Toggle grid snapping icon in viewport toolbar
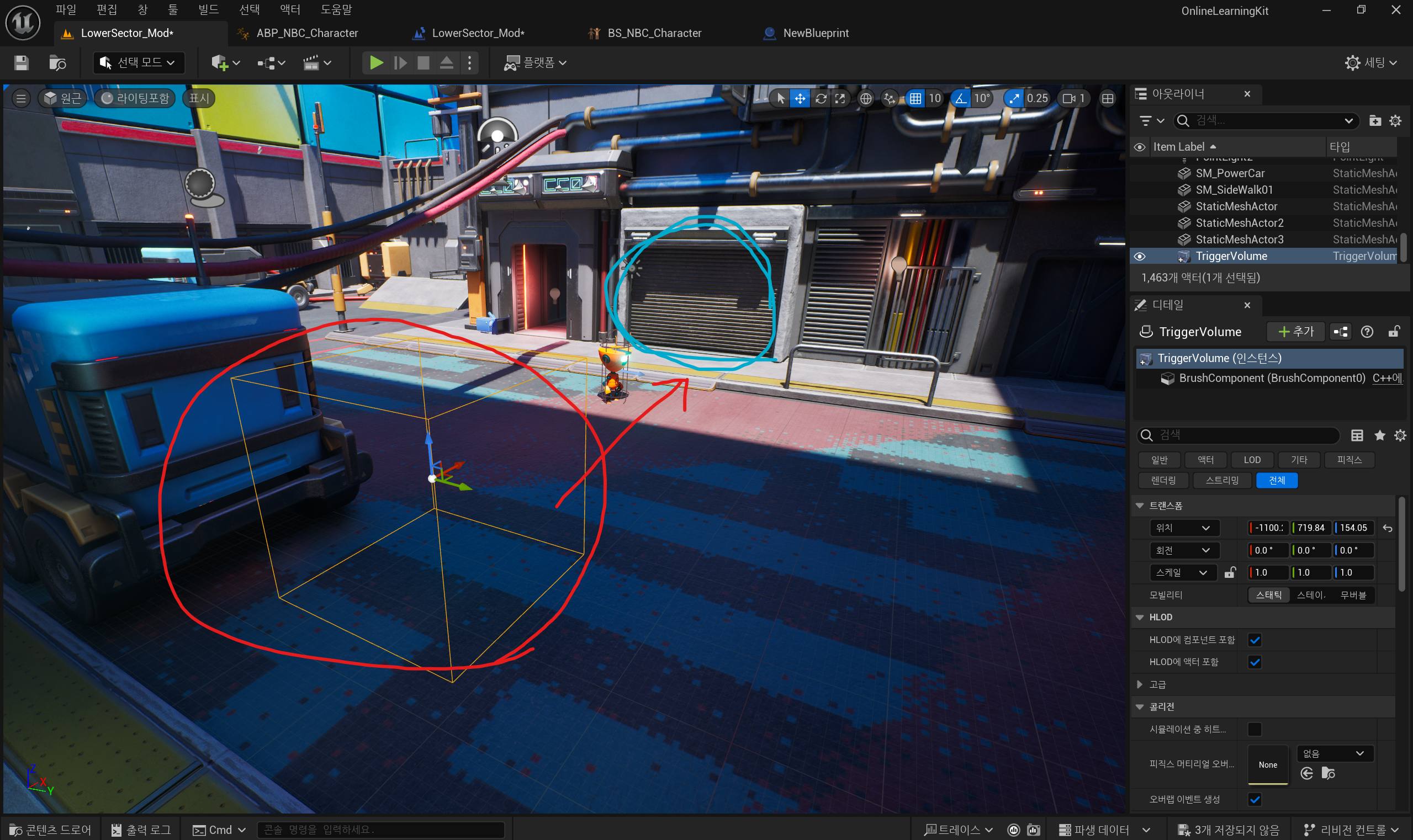1413x840 pixels. click(915, 98)
